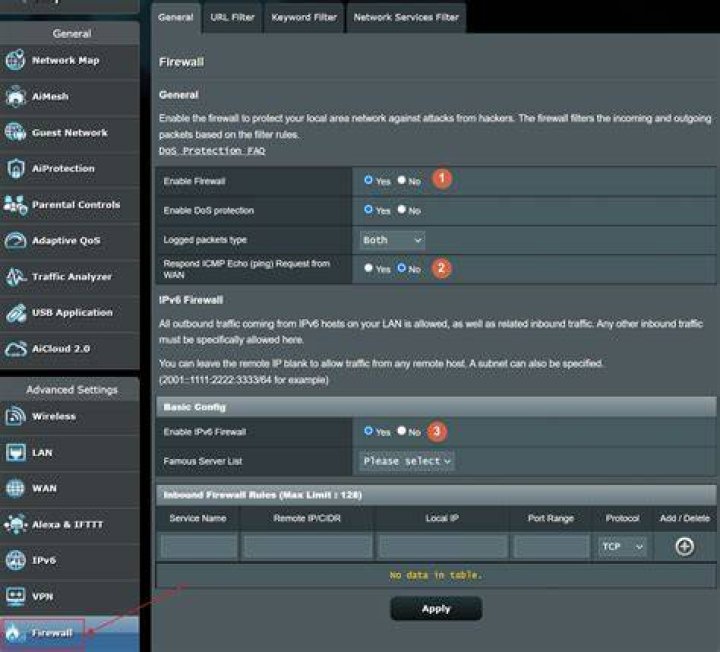
Task: Open the Traffic Analyzer page label
Action: [x=72, y=277]
